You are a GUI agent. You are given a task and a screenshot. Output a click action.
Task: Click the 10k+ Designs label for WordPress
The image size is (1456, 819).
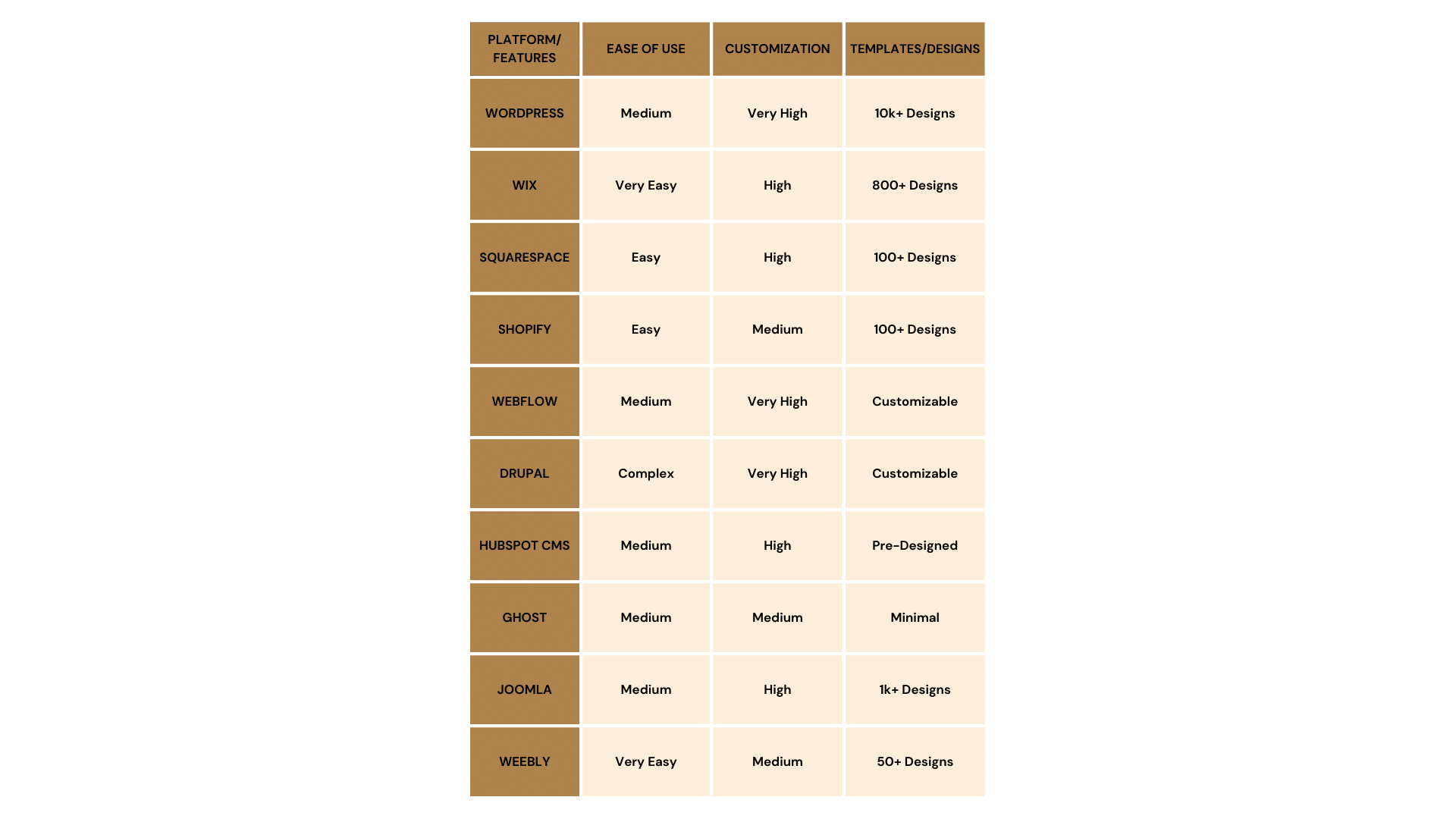(x=915, y=113)
